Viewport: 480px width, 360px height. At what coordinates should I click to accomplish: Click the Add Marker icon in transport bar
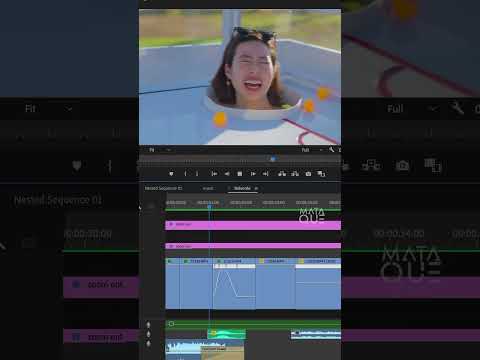[171, 174]
